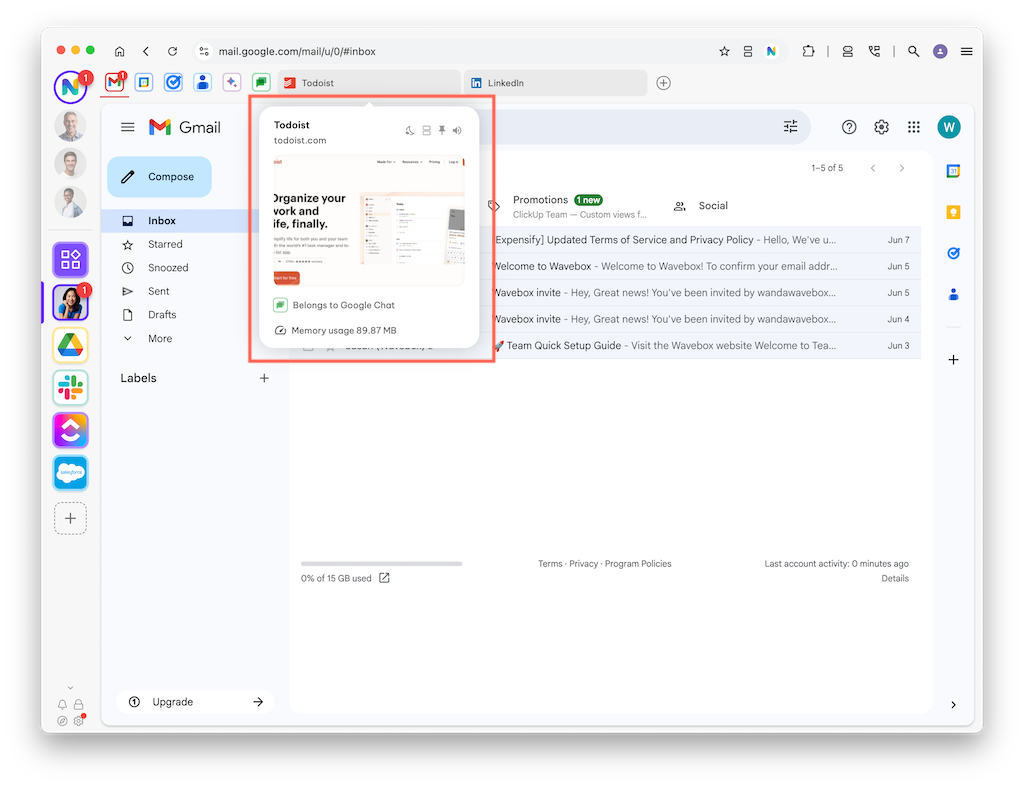The height and width of the screenshot is (787, 1024).
Task: Open the Google apps grid
Action: pos(914,127)
